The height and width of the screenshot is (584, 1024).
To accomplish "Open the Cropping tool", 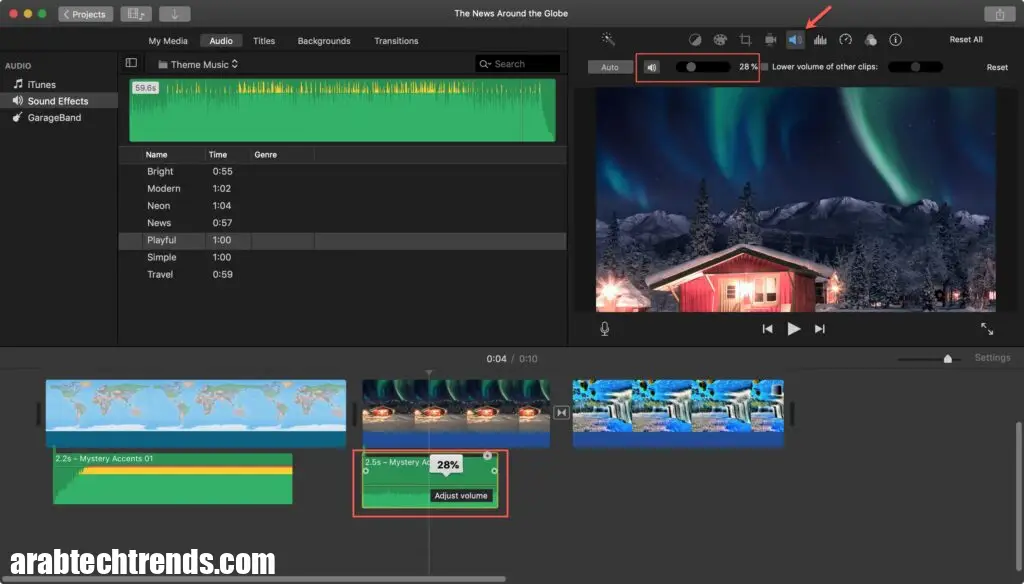I will 745,40.
